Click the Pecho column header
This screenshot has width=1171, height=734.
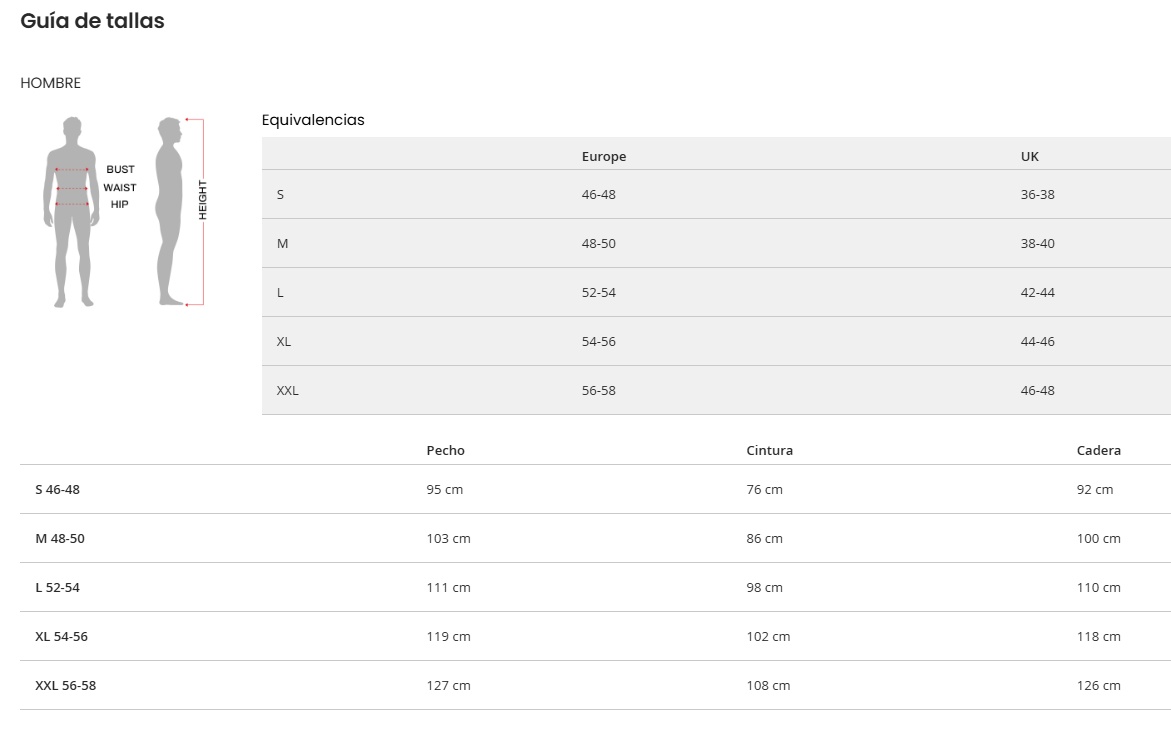pos(445,451)
